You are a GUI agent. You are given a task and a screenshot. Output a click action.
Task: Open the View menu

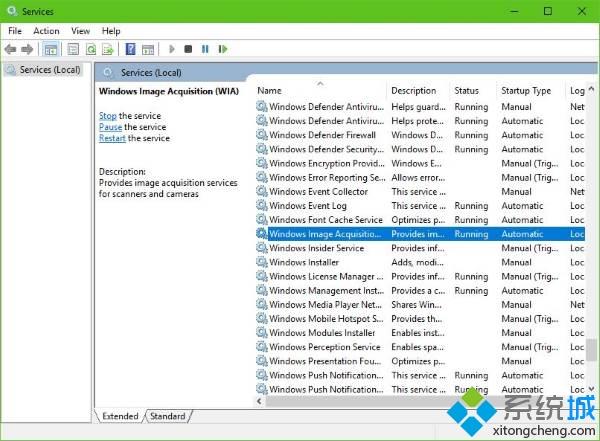80,31
